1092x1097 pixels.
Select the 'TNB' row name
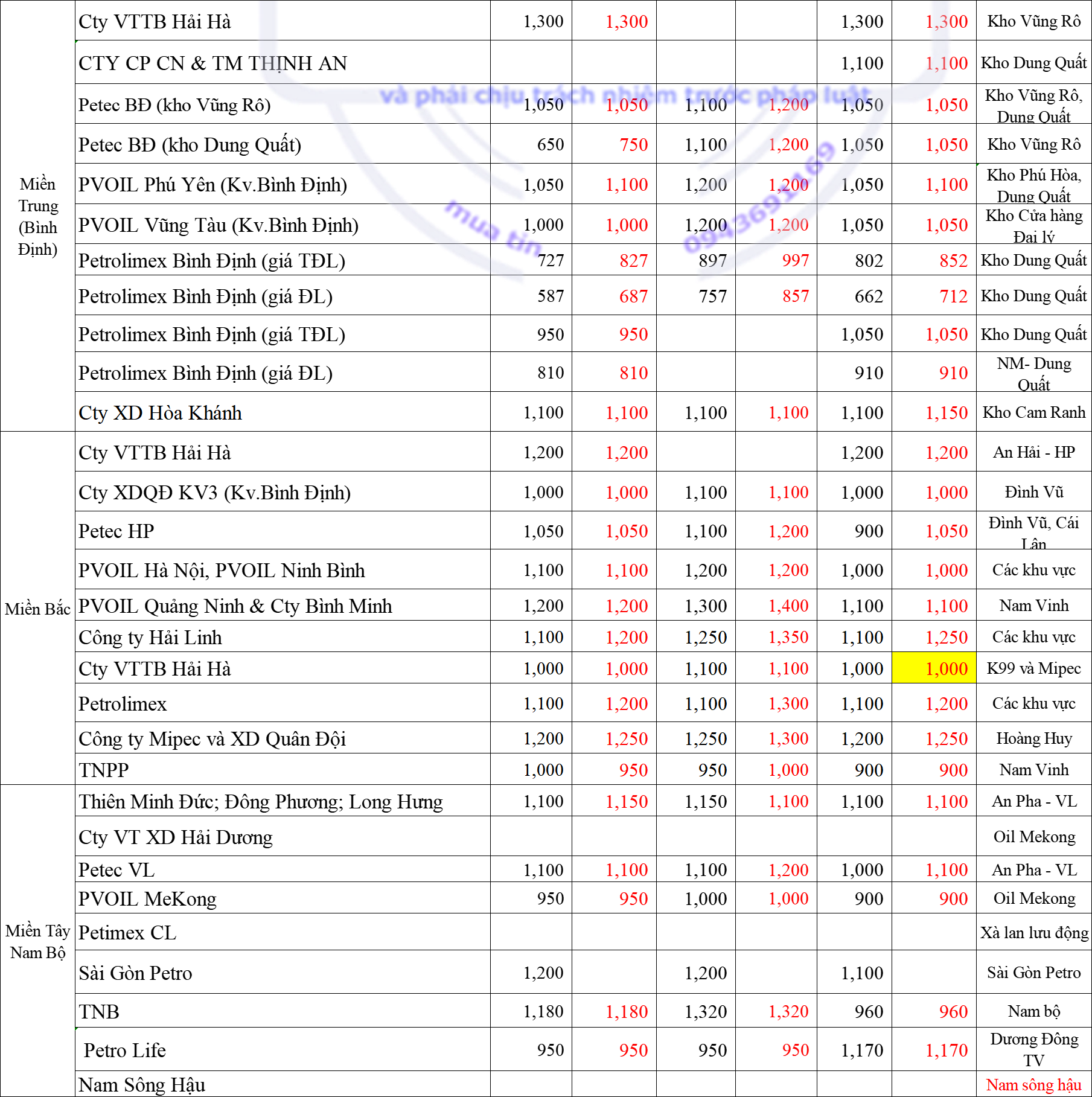tap(99, 1011)
